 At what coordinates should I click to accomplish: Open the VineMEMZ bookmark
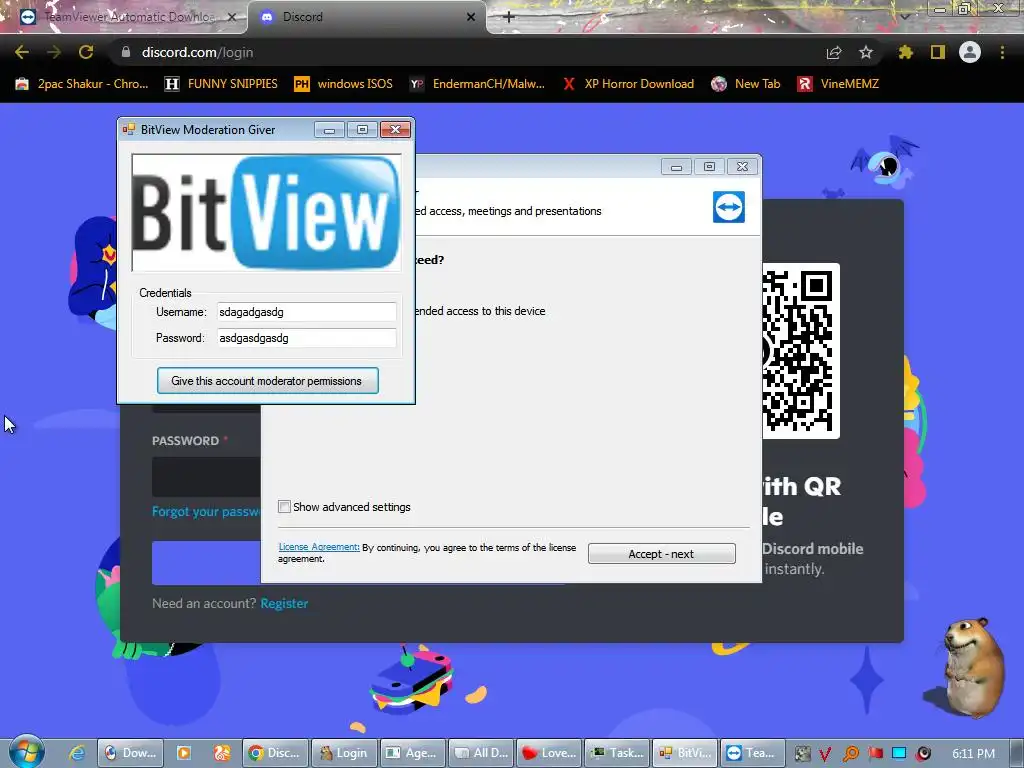839,84
